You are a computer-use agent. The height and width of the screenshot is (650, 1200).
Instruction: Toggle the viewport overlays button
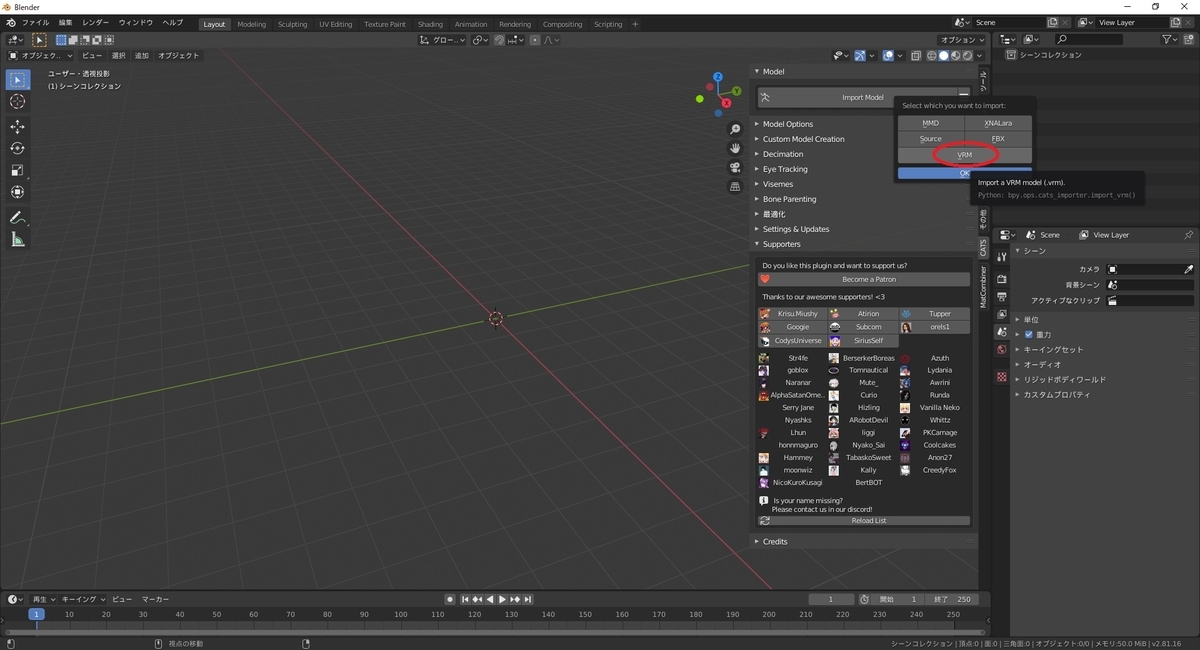(x=887, y=56)
